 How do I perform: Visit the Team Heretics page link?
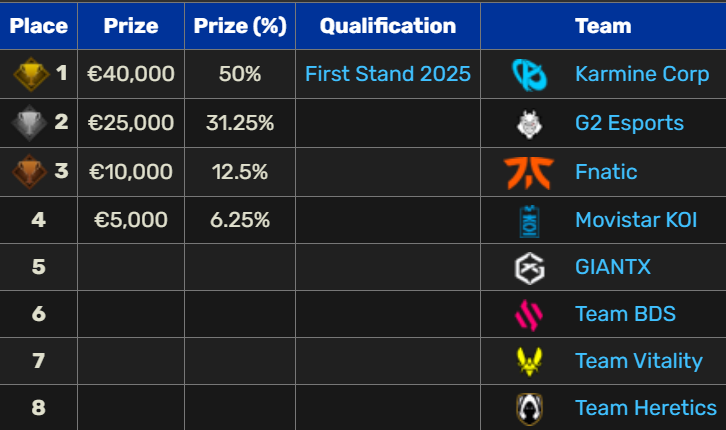click(646, 408)
